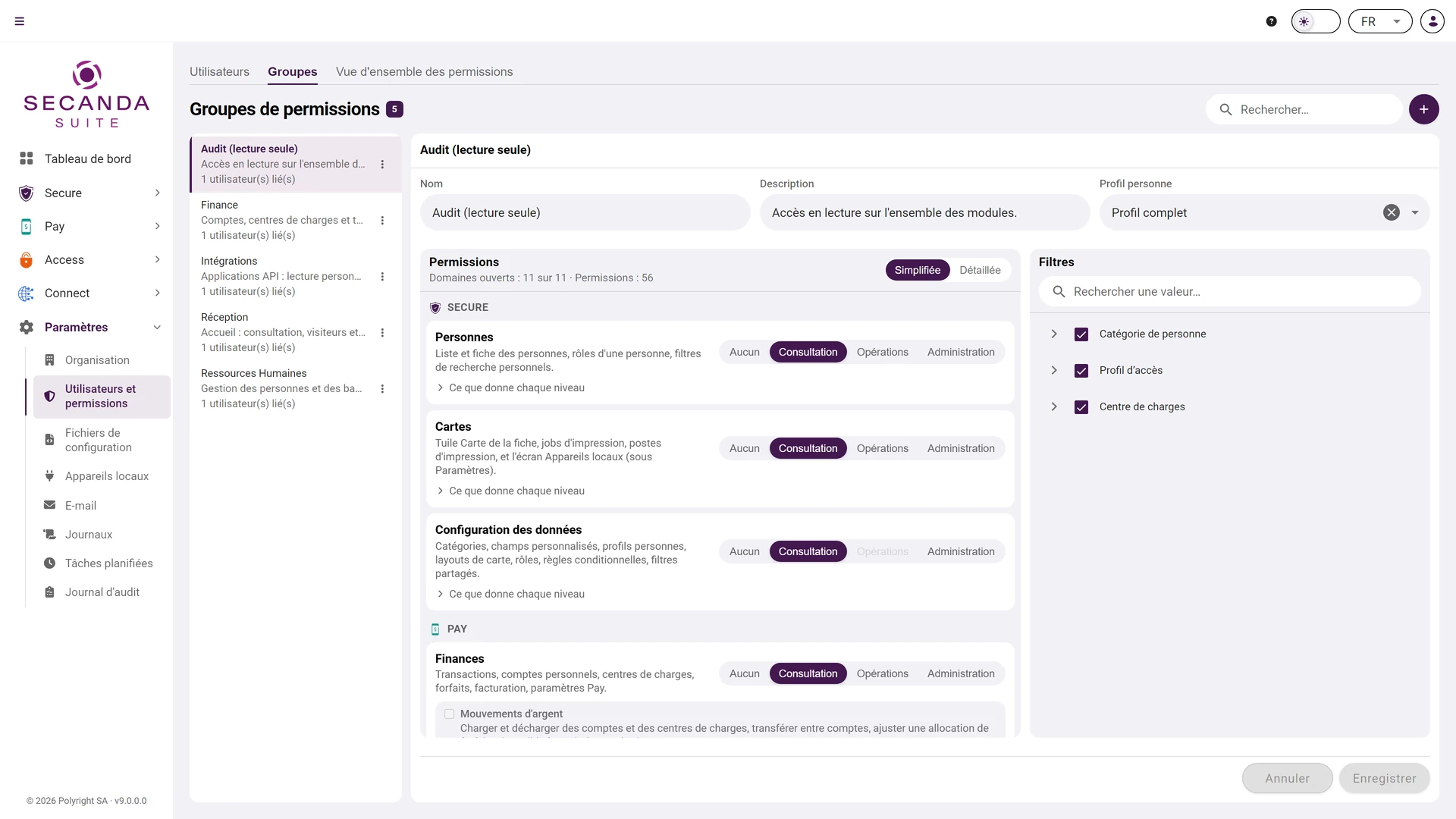Click the plus button to add group
This screenshot has height=819, width=1456.
tap(1424, 109)
